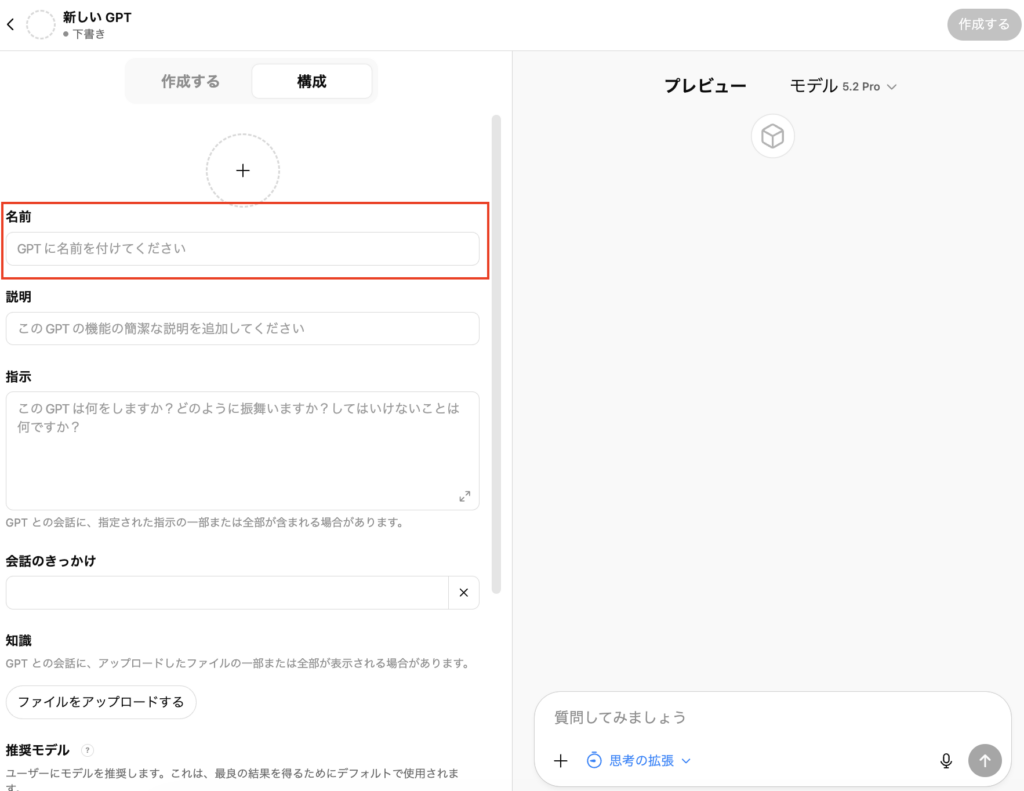The image size is (1024, 791).
Task: Focus the 説明 description field
Action: (x=242, y=329)
